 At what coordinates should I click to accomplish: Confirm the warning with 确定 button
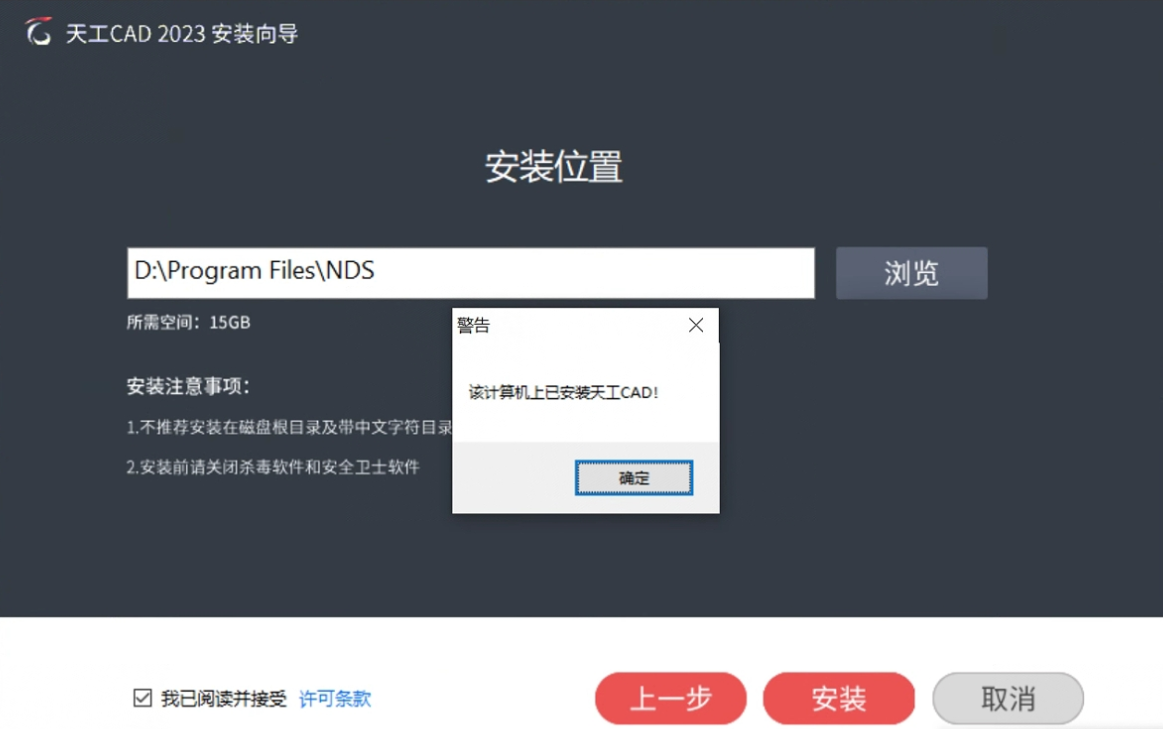coord(634,478)
